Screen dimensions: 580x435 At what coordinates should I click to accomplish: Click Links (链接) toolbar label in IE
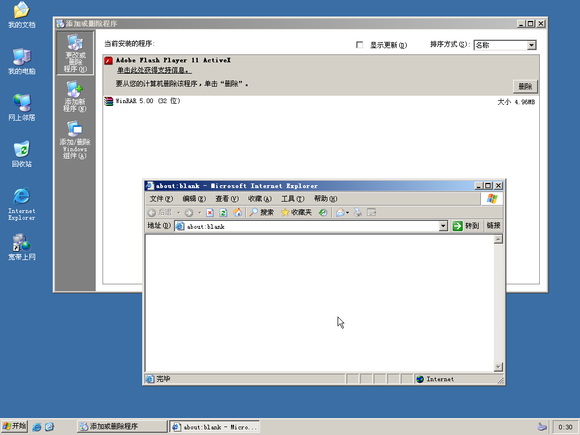[x=493, y=226]
